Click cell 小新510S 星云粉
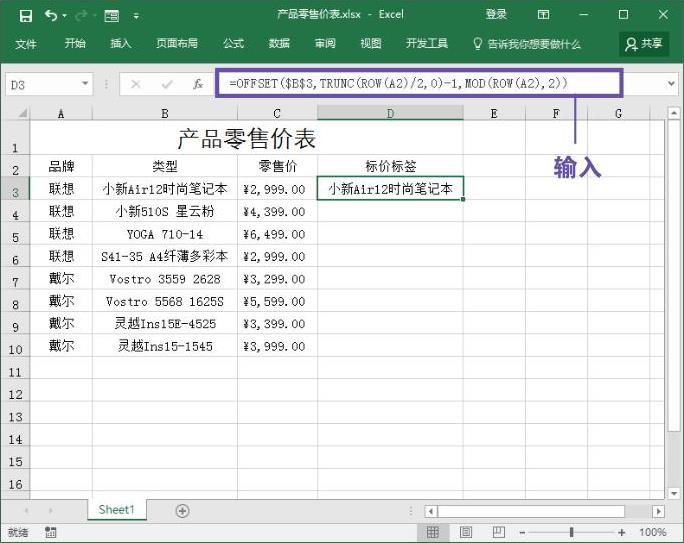This screenshot has width=684, height=543. (165, 212)
